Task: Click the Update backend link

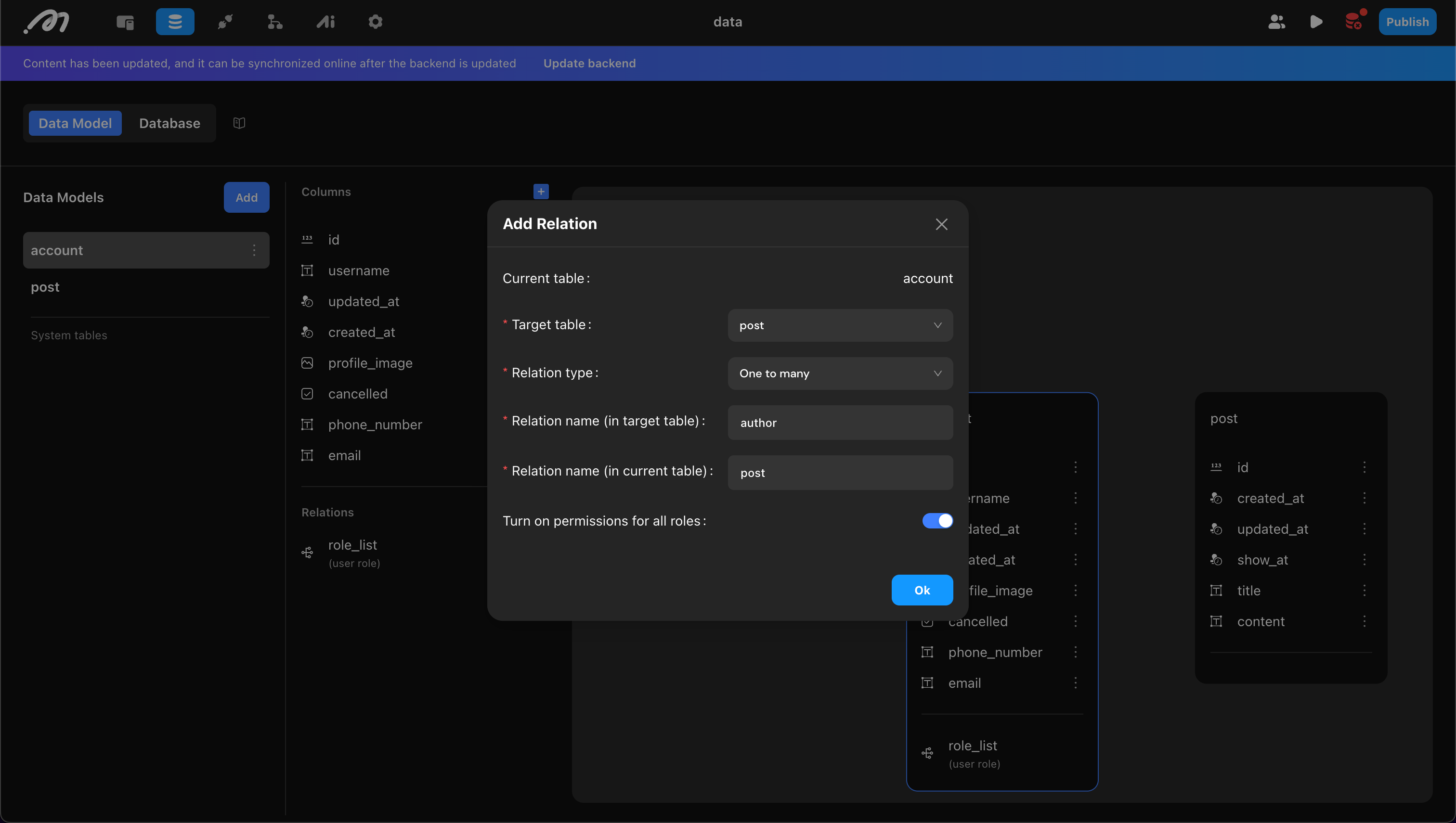Action: tap(589, 64)
